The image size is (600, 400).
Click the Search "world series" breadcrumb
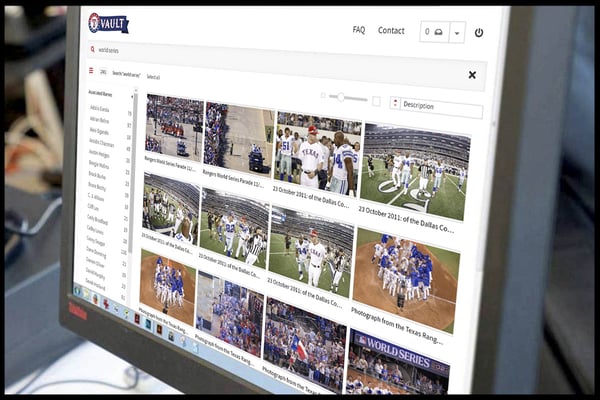(x=126, y=74)
